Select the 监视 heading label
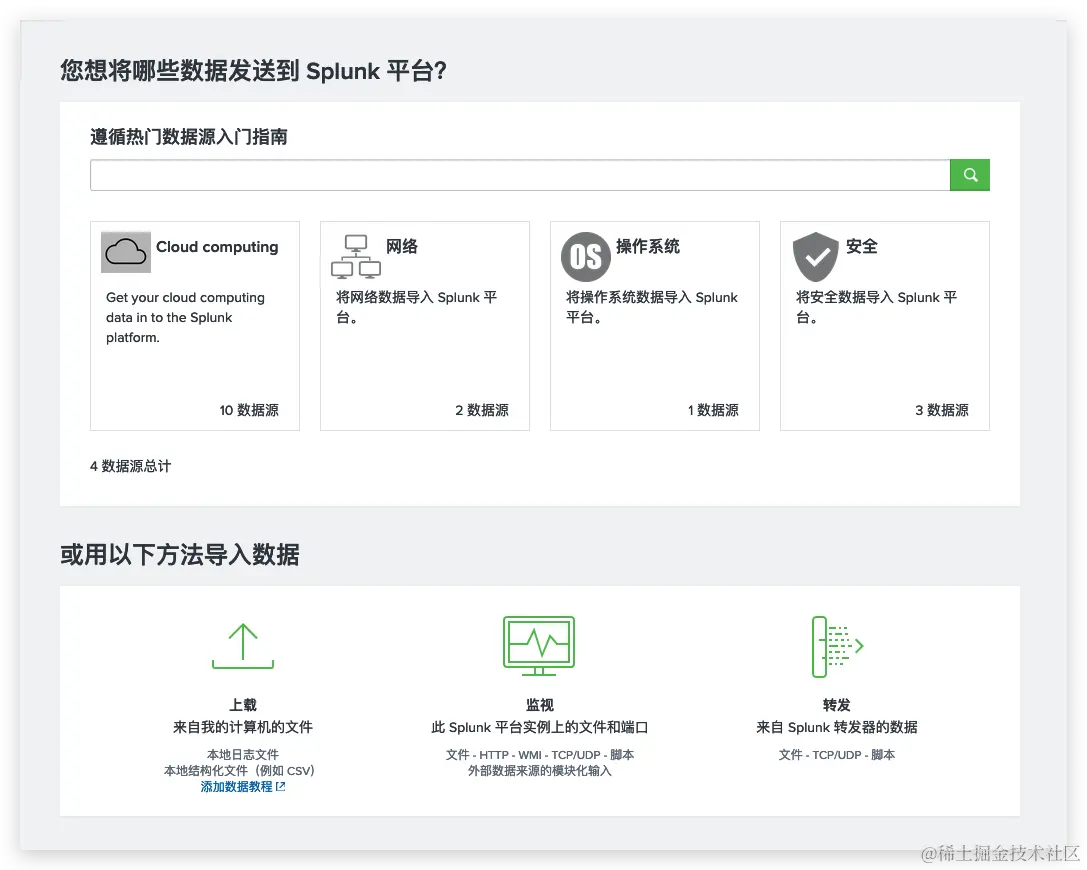The image size is (1087, 870). 539,705
